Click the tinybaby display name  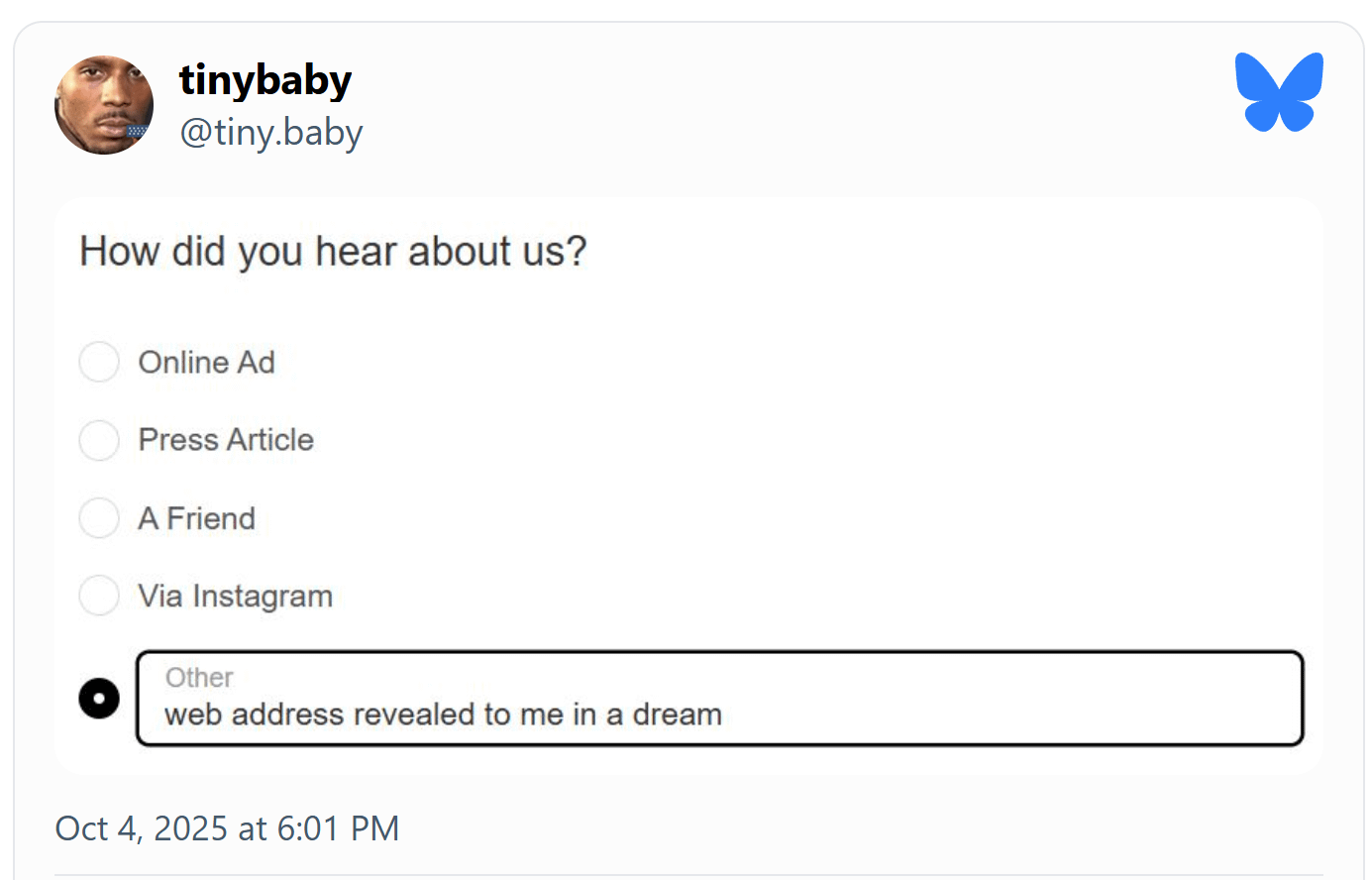(x=265, y=80)
